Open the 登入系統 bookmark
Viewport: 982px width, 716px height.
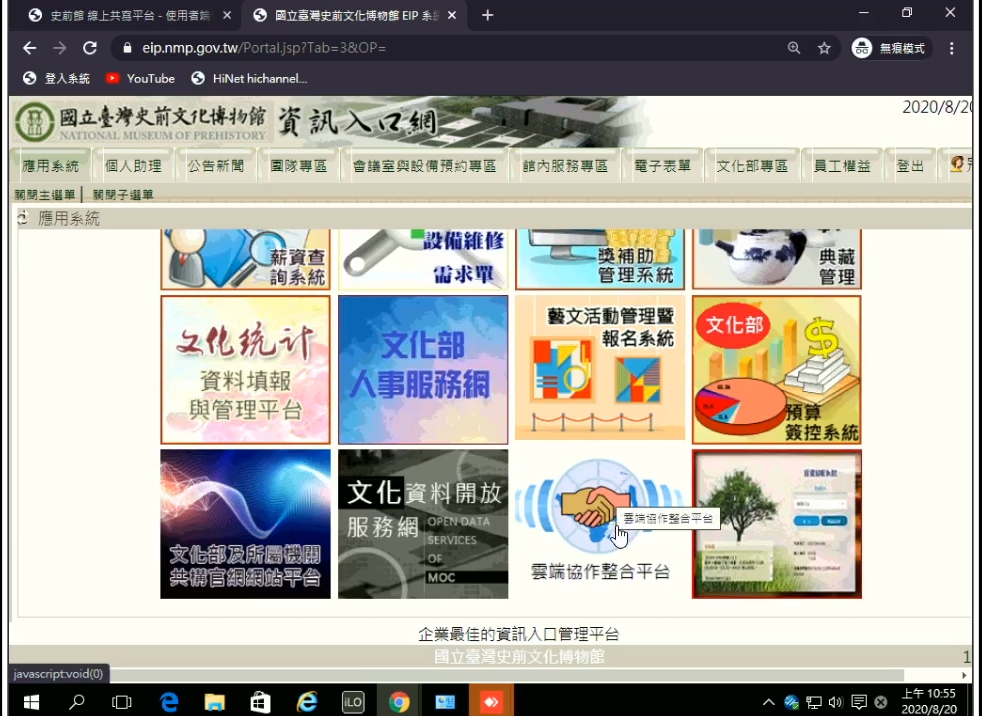coord(56,79)
